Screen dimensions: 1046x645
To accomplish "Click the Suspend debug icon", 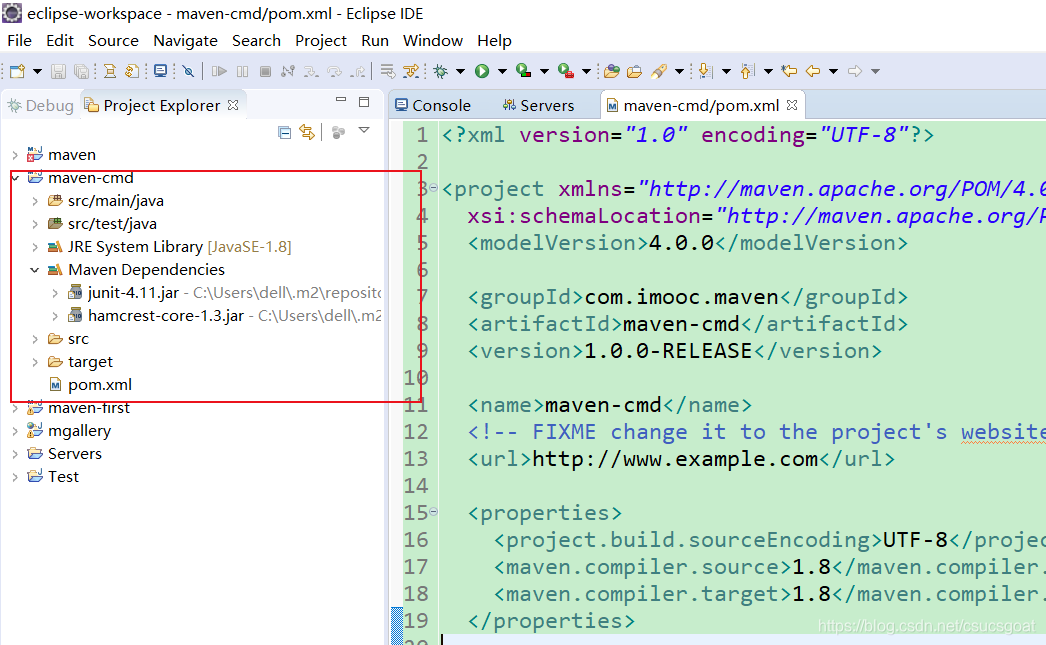I will coord(242,71).
